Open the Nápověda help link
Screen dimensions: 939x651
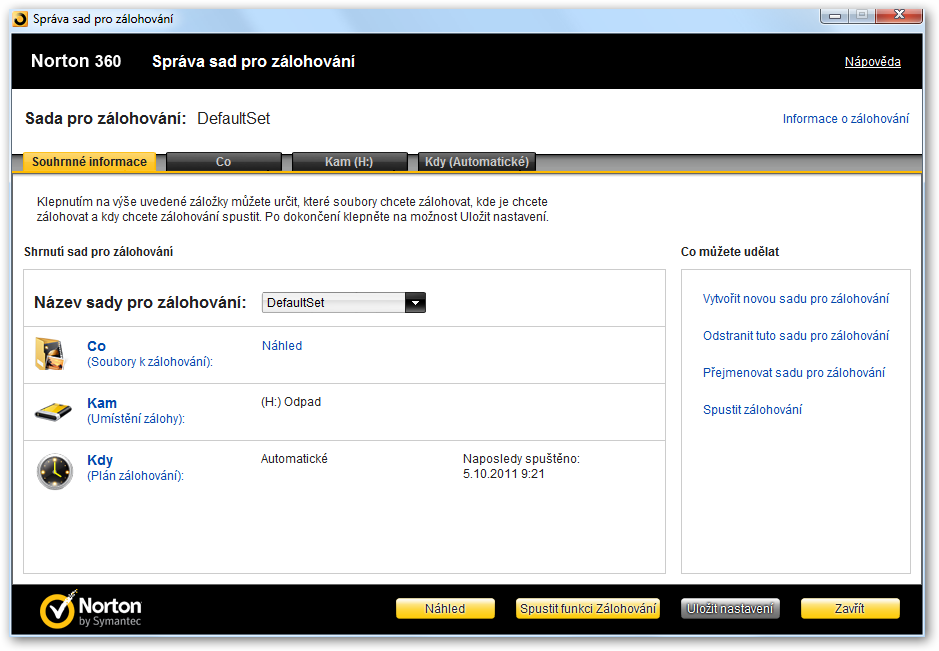[x=873, y=62]
